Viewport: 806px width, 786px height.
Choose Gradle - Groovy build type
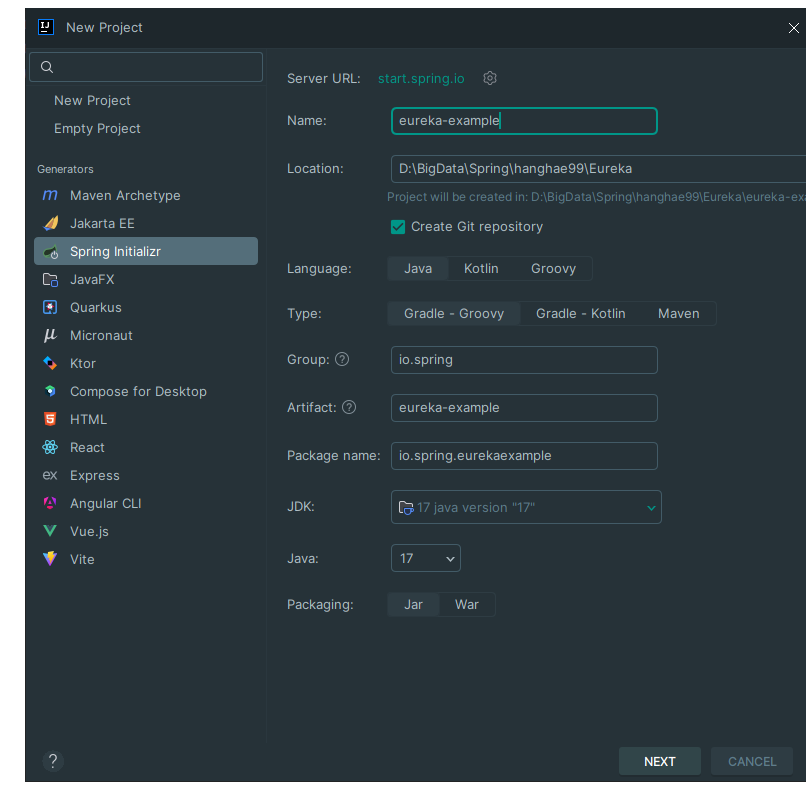coord(454,314)
